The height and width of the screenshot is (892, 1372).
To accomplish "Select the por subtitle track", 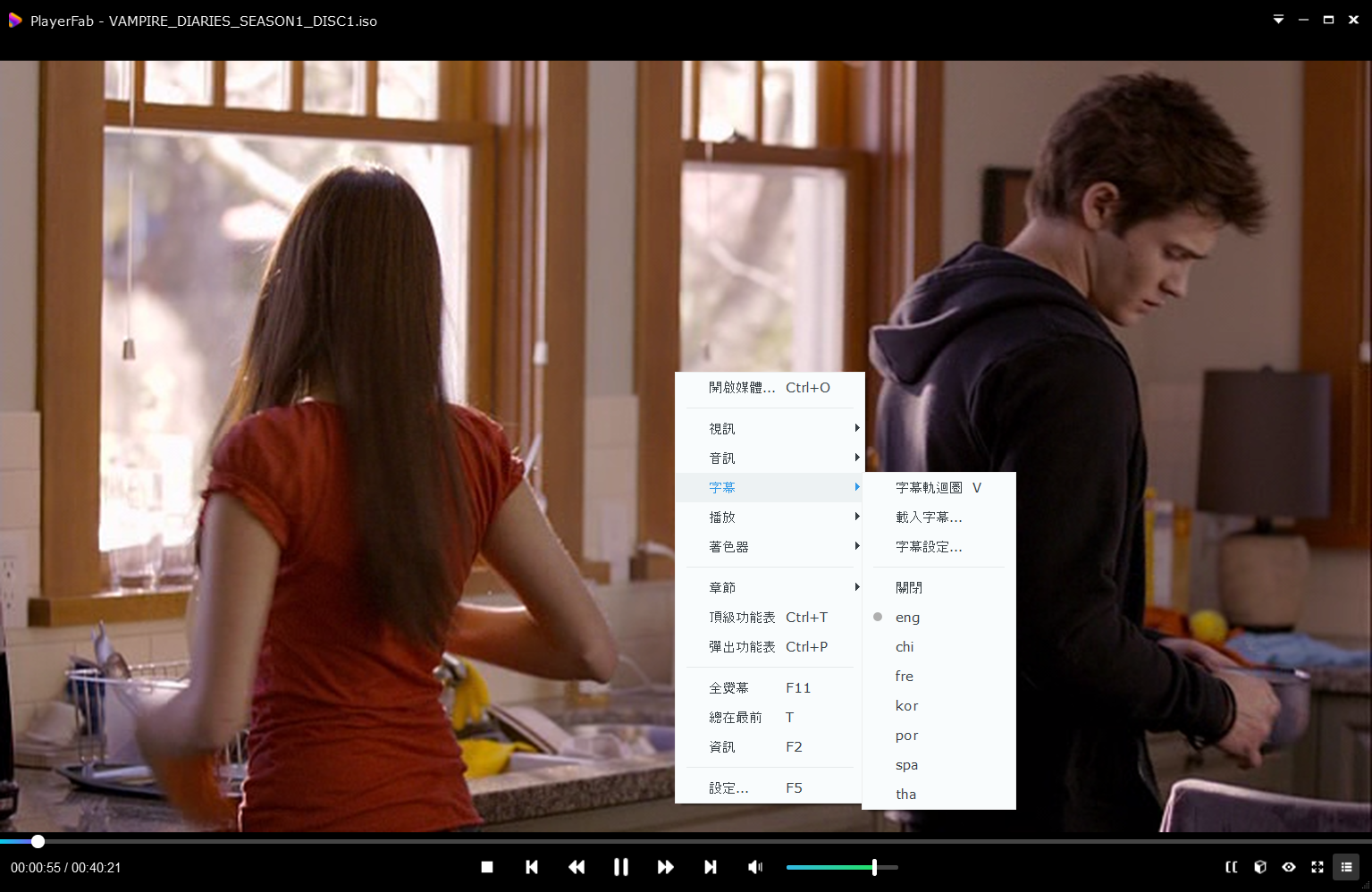I will point(939,736).
